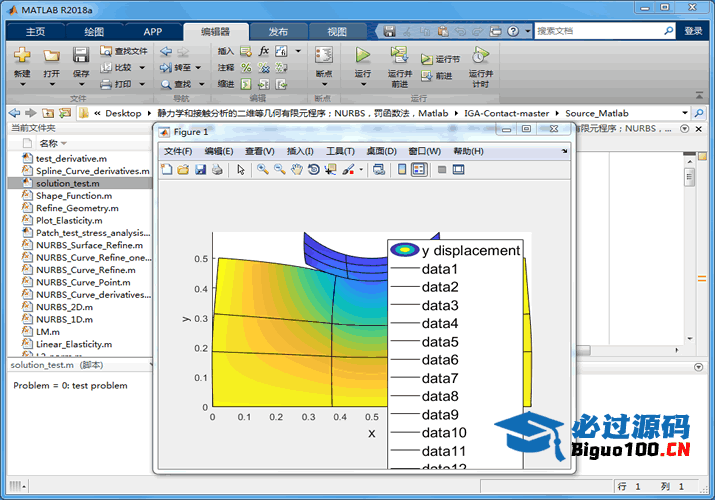Click the 打印 (Print) icon in ribbon
Image resolution: width=715 pixels, height=500 pixels.
(106, 84)
